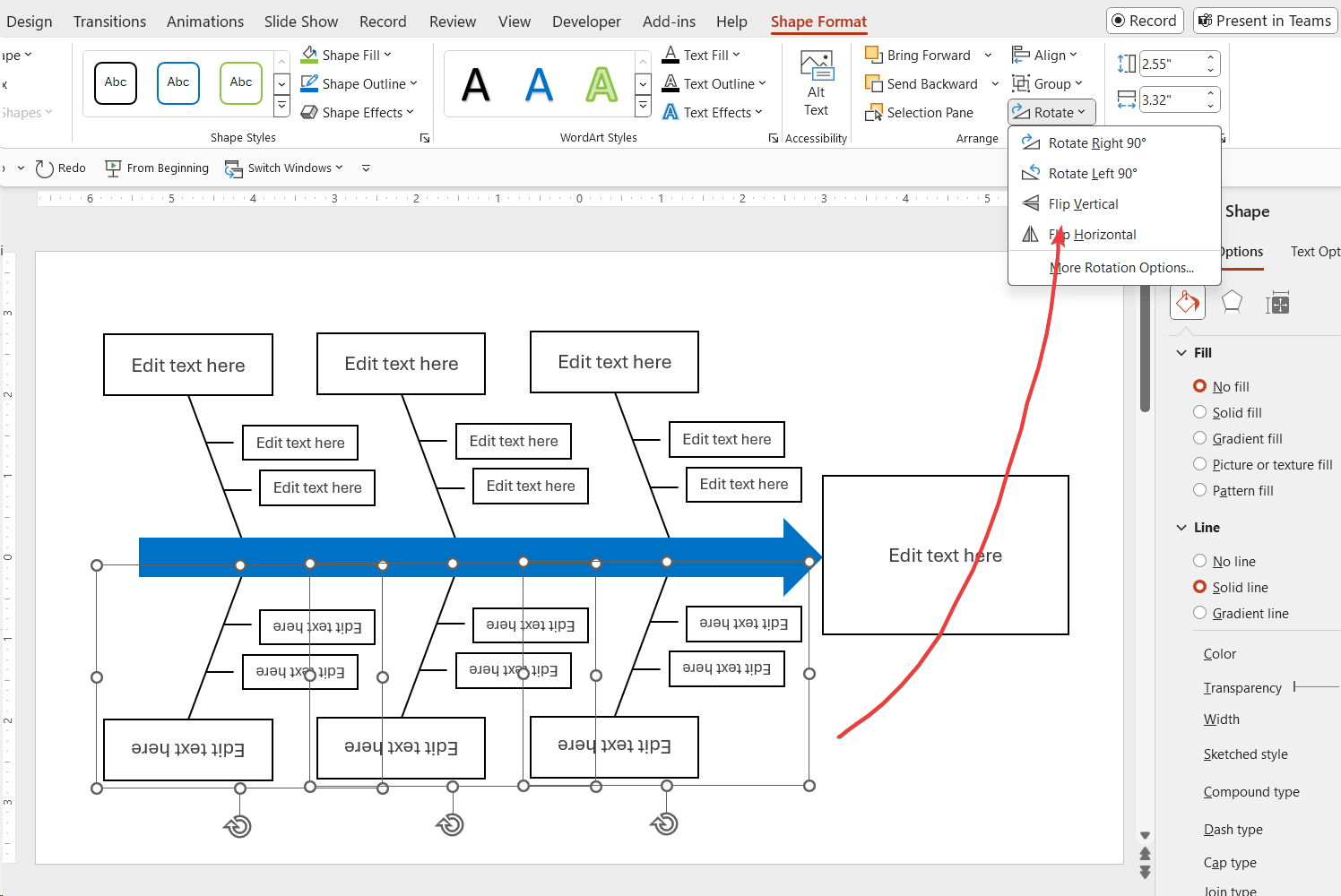The height and width of the screenshot is (896, 1341).
Task: Select the No line radio button
Action: 1199,561
